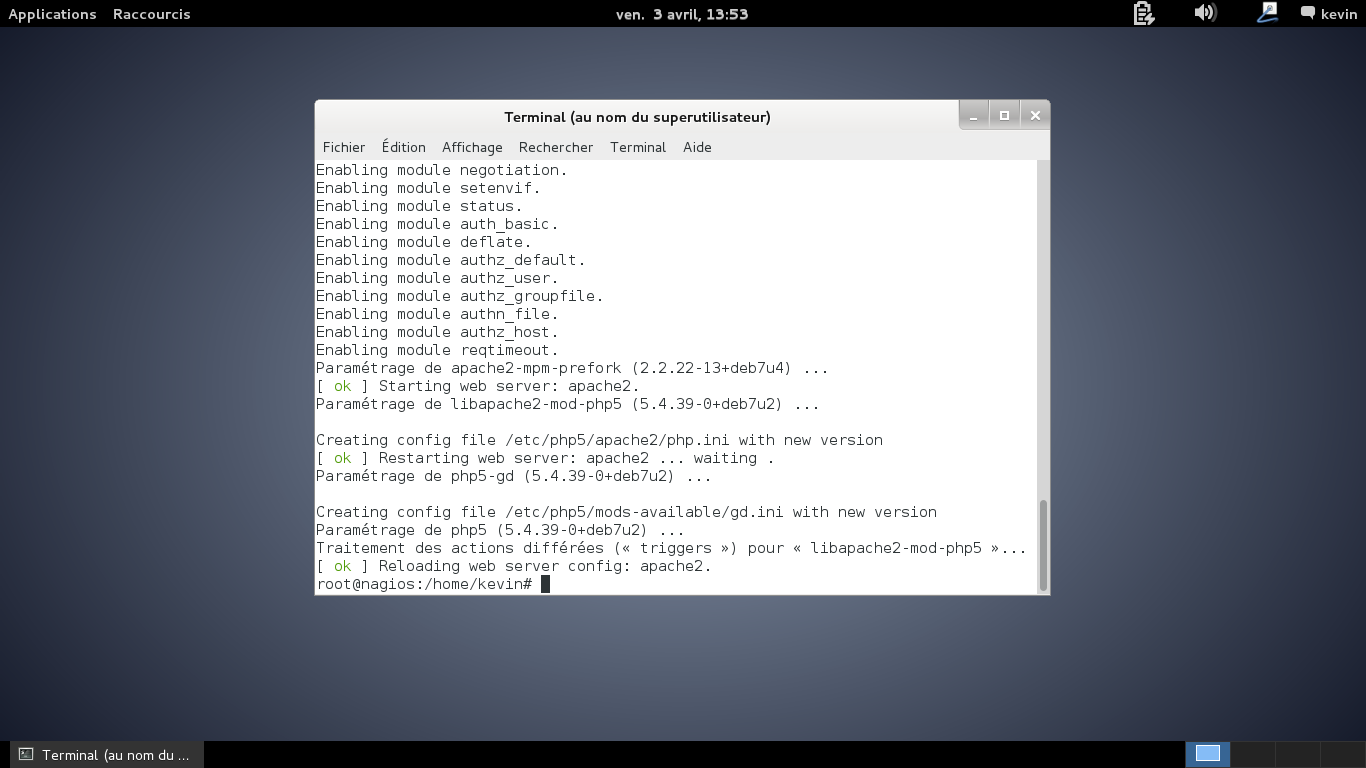The image size is (1366, 768).
Task: Click the 'Starting web server: apache2.' line
Action: pyautogui.click(x=478, y=386)
